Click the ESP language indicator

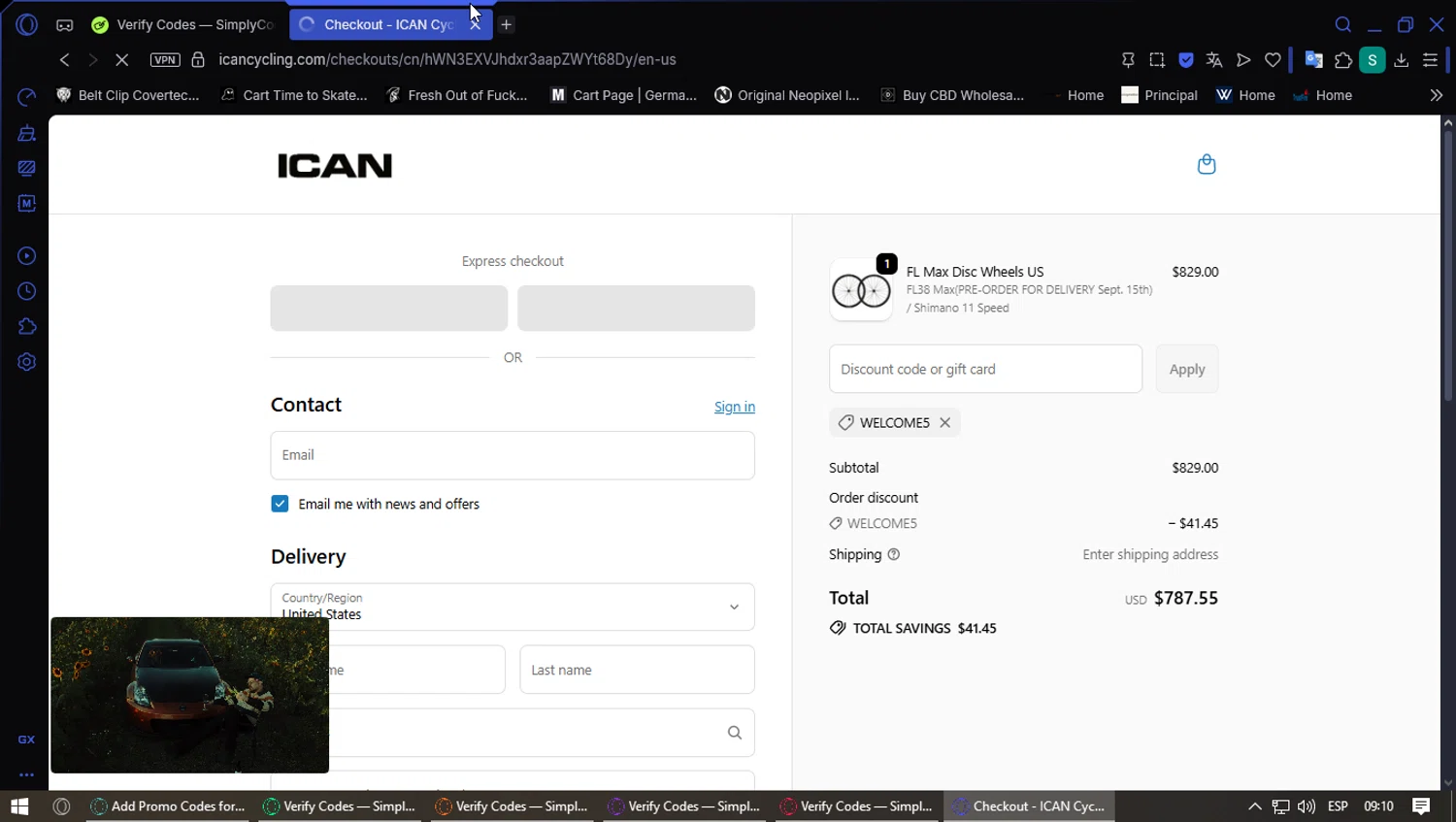[x=1338, y=806]
